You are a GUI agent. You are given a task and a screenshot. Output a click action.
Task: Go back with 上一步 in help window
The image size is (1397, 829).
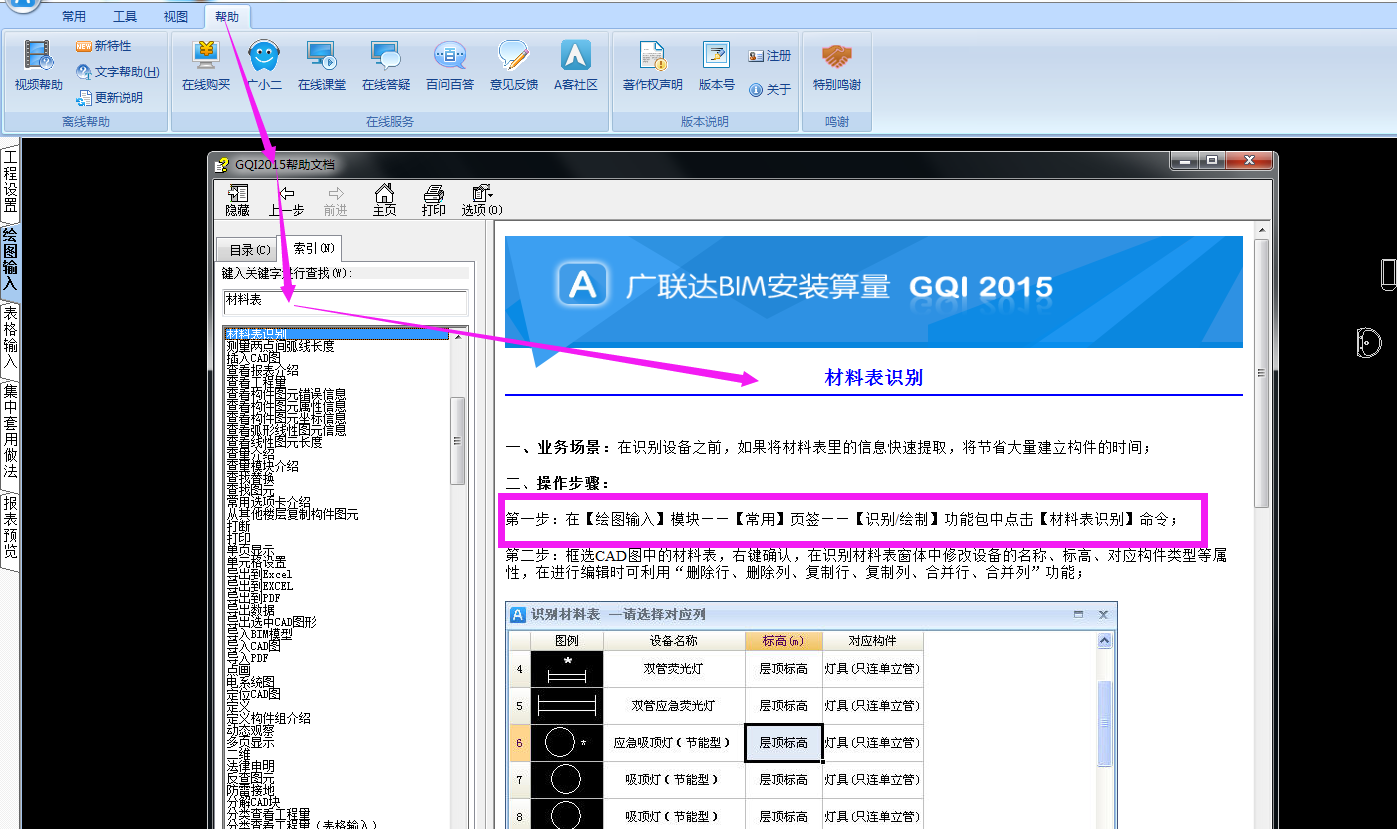click(x=286, y=200)
